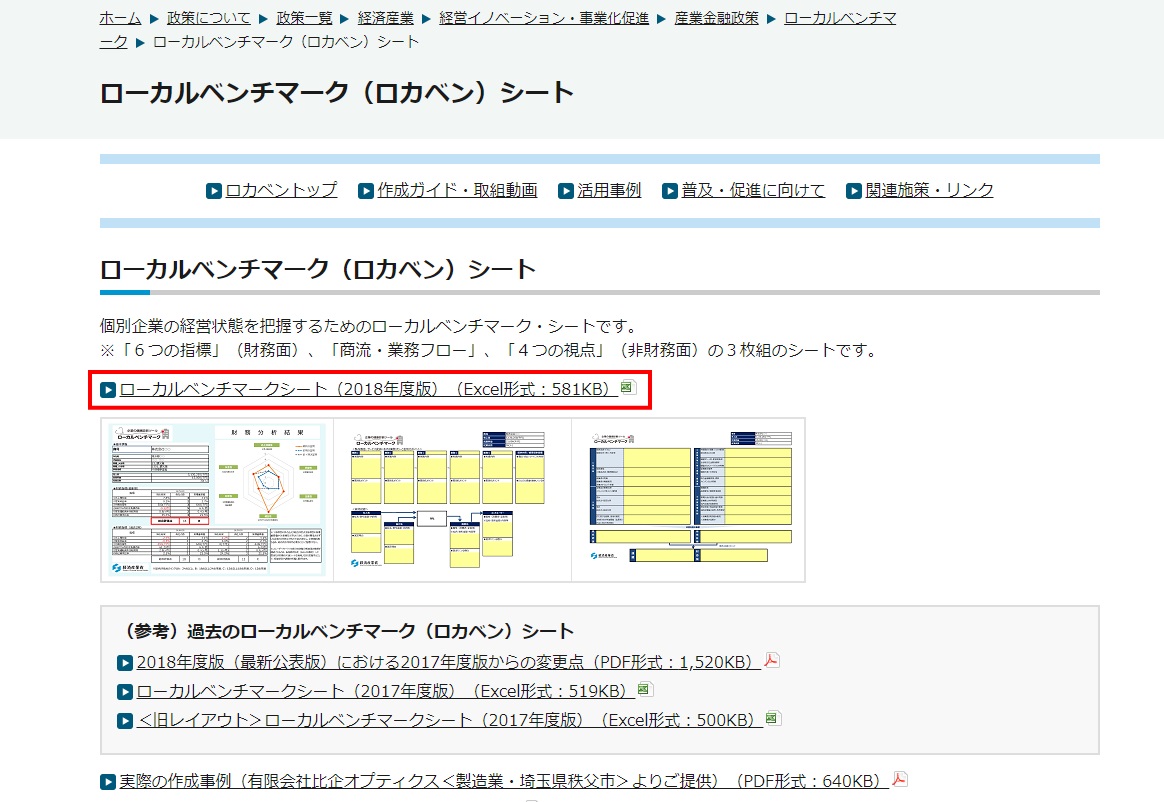The width and height of the screenshot is (1164, 802).
Task: Open 関連施策・リンク navigation item
Action: [929, 190]
